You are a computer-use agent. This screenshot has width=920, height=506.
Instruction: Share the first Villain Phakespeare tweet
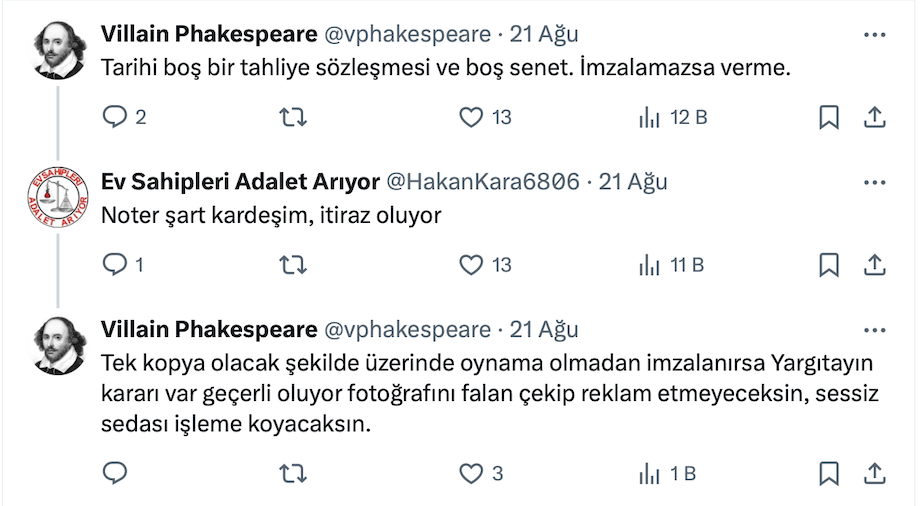point(873,117)
